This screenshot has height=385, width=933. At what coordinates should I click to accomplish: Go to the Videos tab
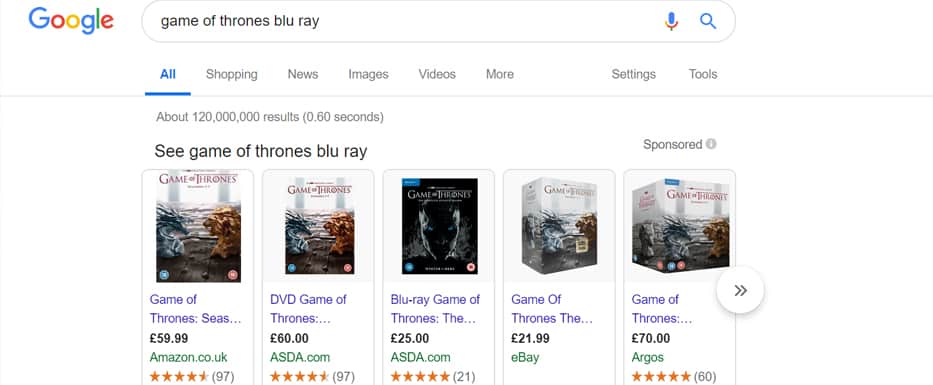(x=437, y=74)
